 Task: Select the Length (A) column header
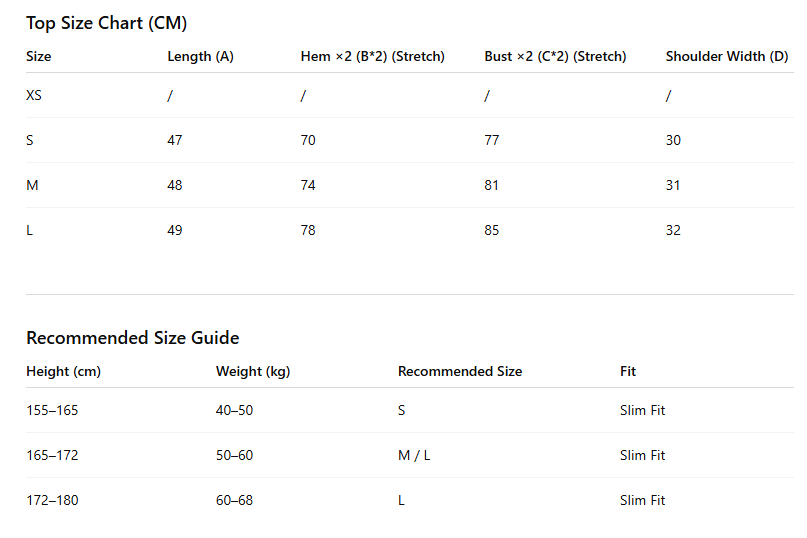(x=200, y=56)
